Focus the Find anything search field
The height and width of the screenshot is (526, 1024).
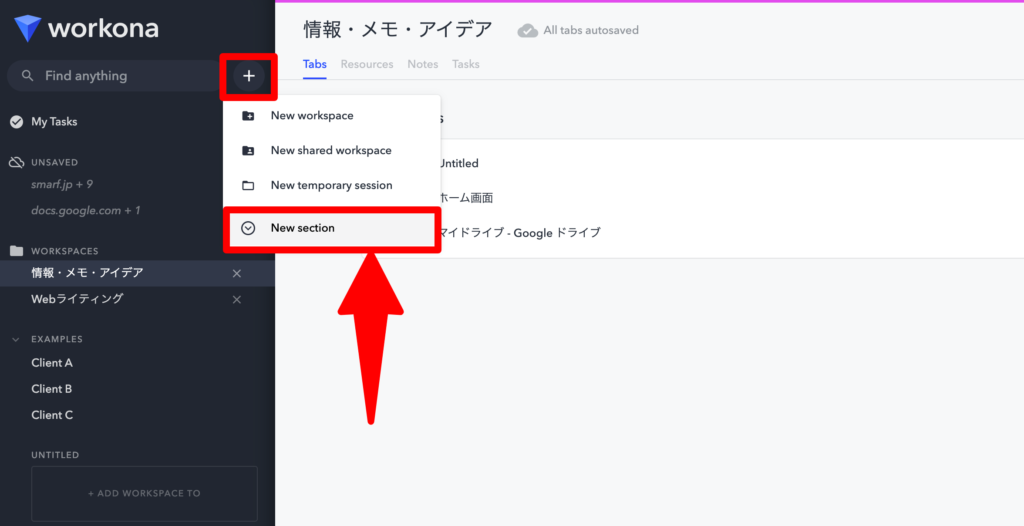coord(114,76)
